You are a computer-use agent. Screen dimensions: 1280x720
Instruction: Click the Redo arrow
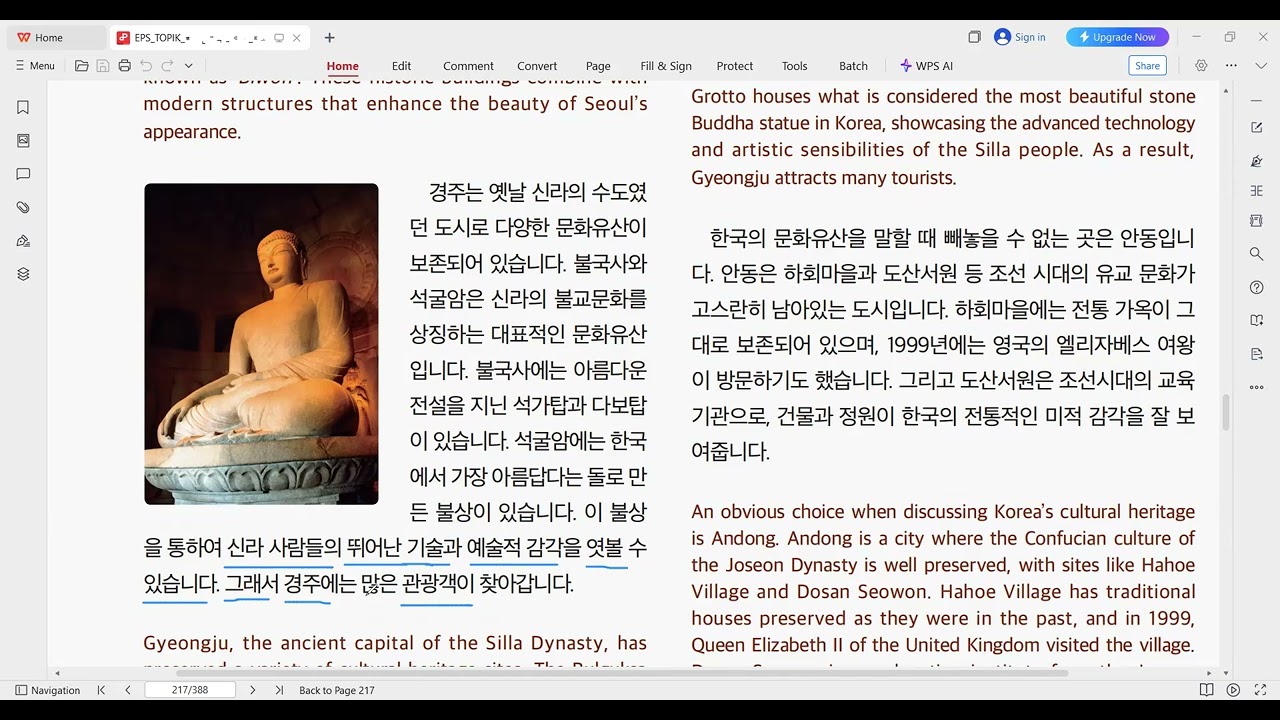point(167,66)
